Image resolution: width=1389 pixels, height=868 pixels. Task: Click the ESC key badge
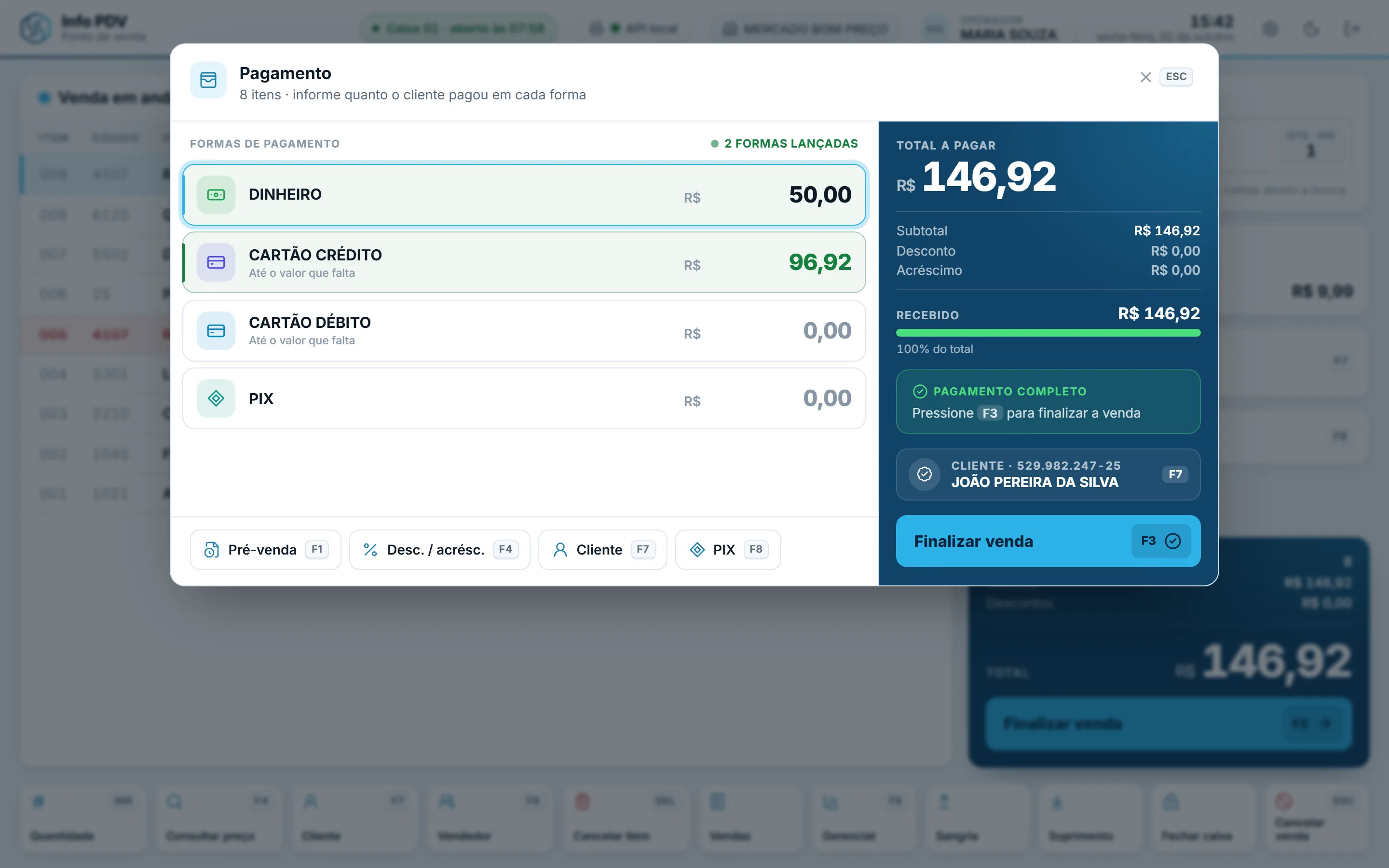pos(1176,77)
